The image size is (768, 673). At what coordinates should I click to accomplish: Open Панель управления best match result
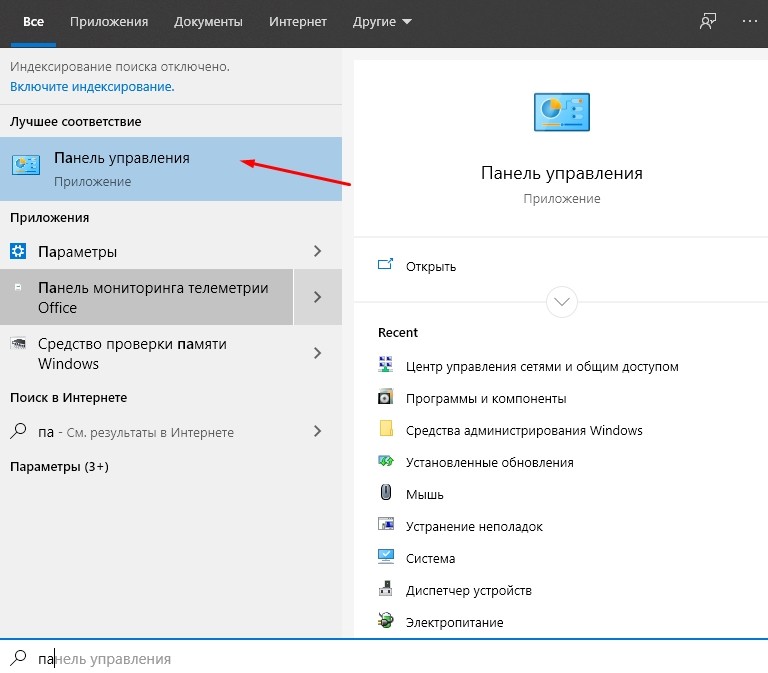(x=171, y=168)
